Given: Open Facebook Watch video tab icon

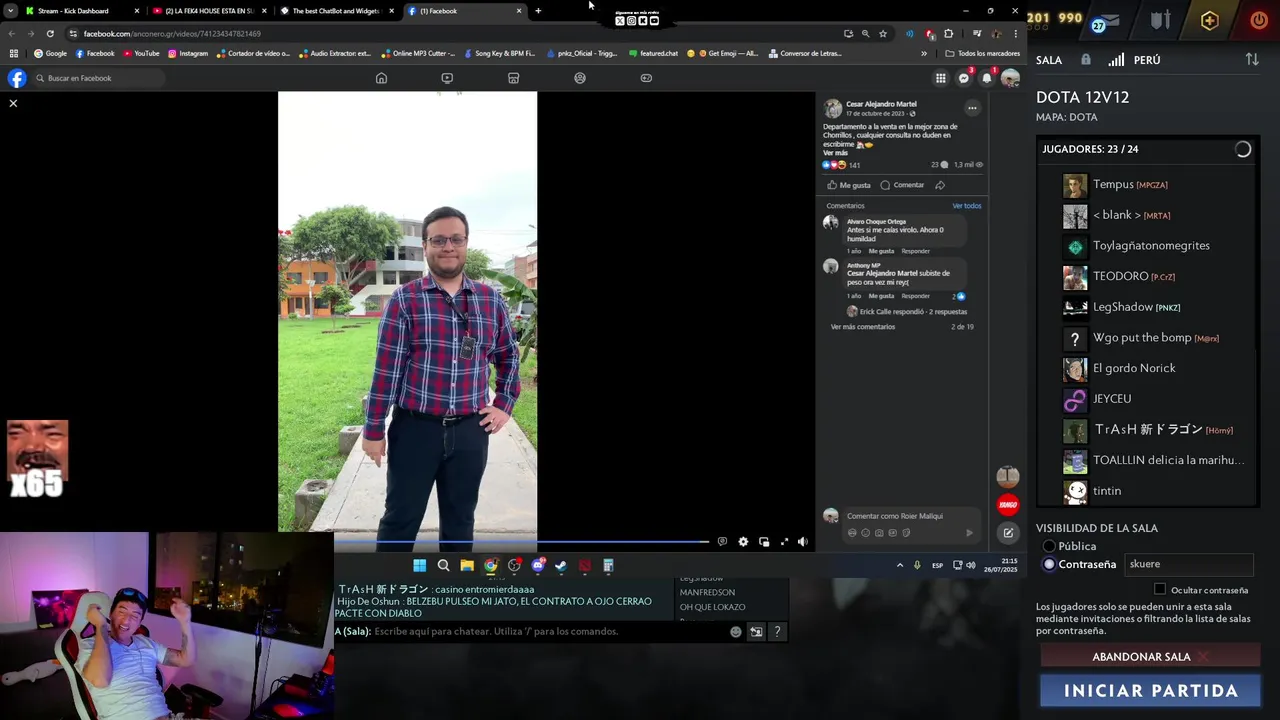Looking at the screenshot, I should pyautogui.click(x=447, y=78).
